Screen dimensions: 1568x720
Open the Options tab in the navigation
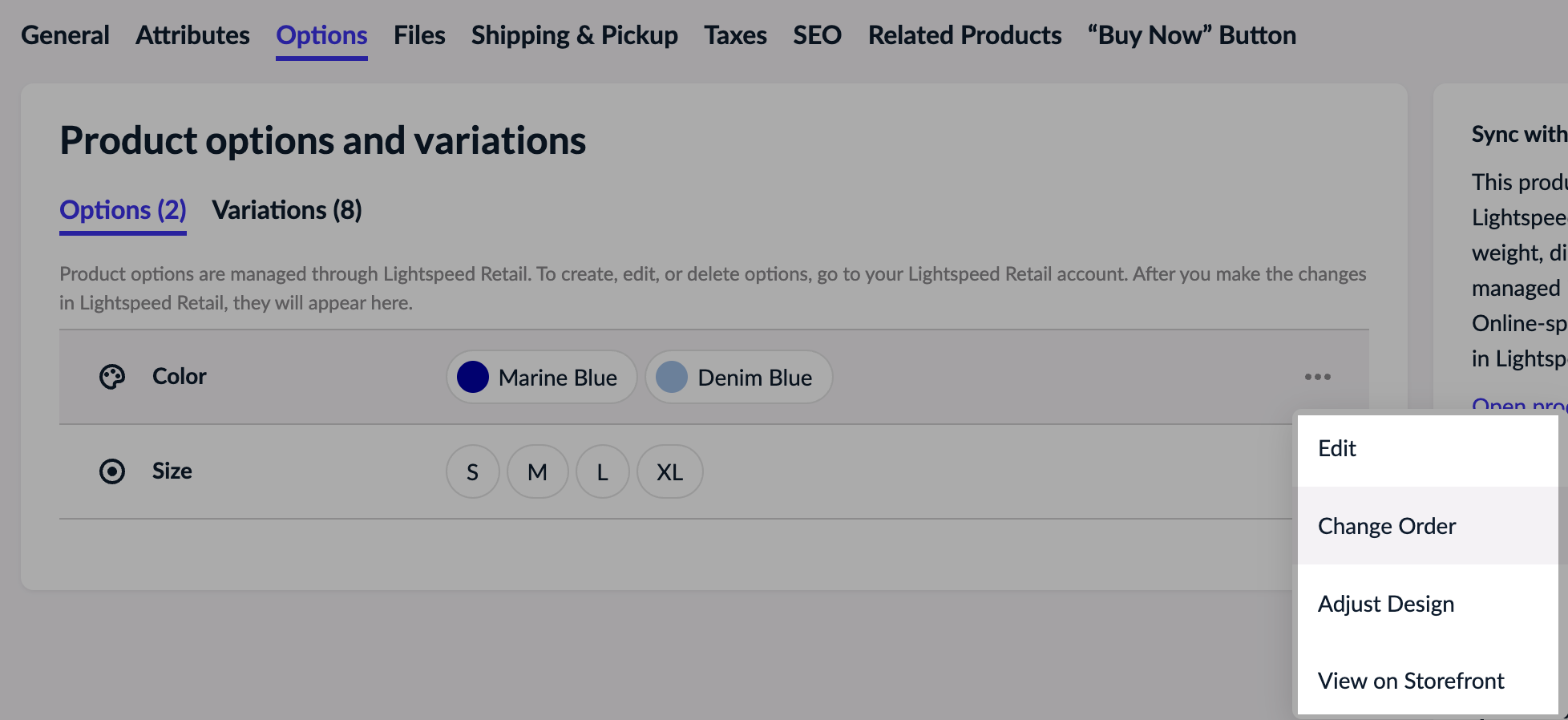321,34
